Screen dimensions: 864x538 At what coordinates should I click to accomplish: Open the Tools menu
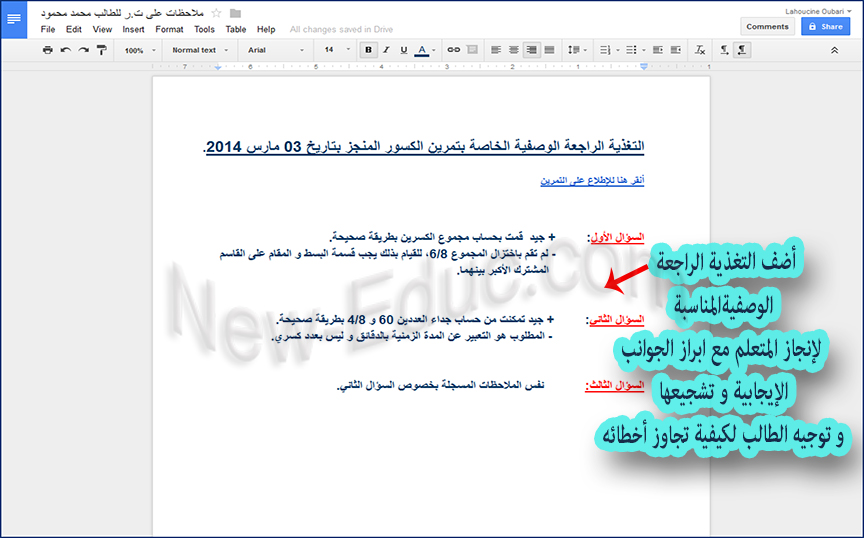pyautogui.click(x=204, y=30)
